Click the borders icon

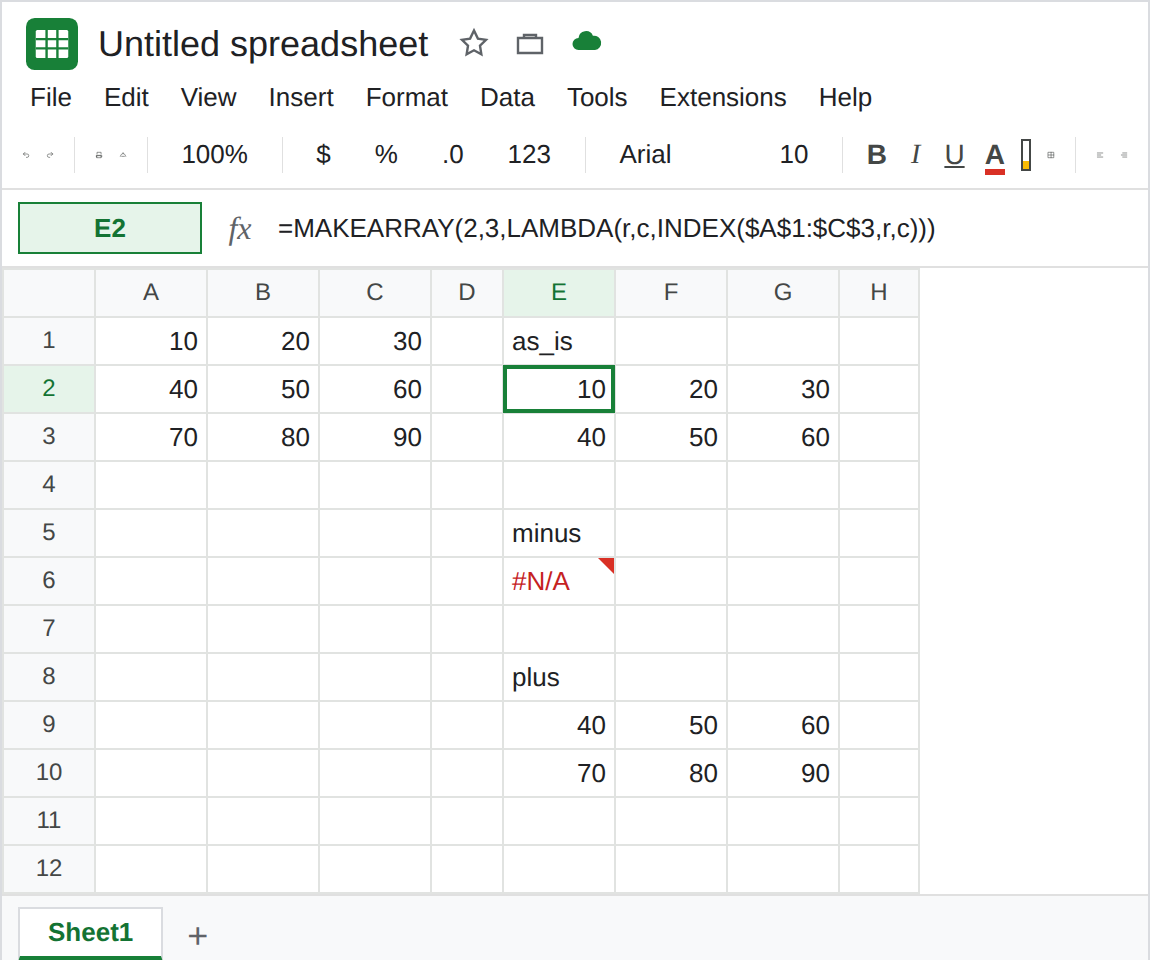coord(1051,155)
